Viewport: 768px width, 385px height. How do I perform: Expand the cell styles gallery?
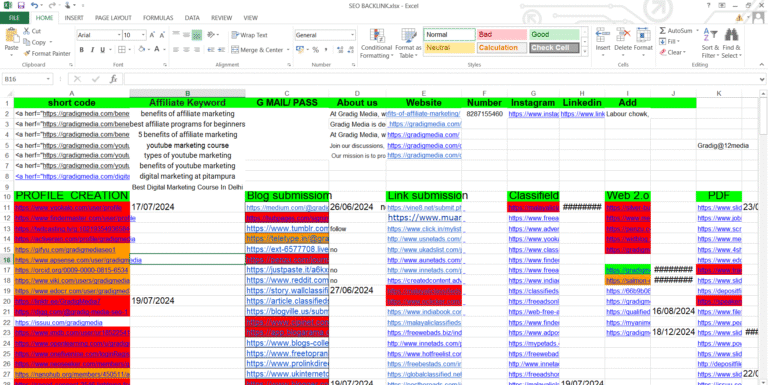[584, 51]
